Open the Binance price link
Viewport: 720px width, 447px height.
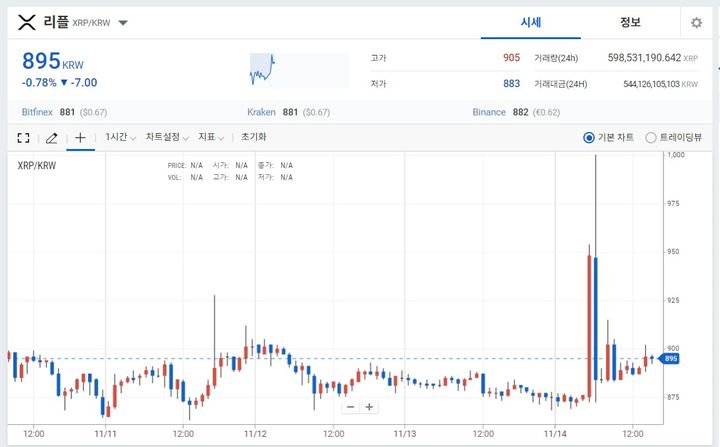coord(489,112)
